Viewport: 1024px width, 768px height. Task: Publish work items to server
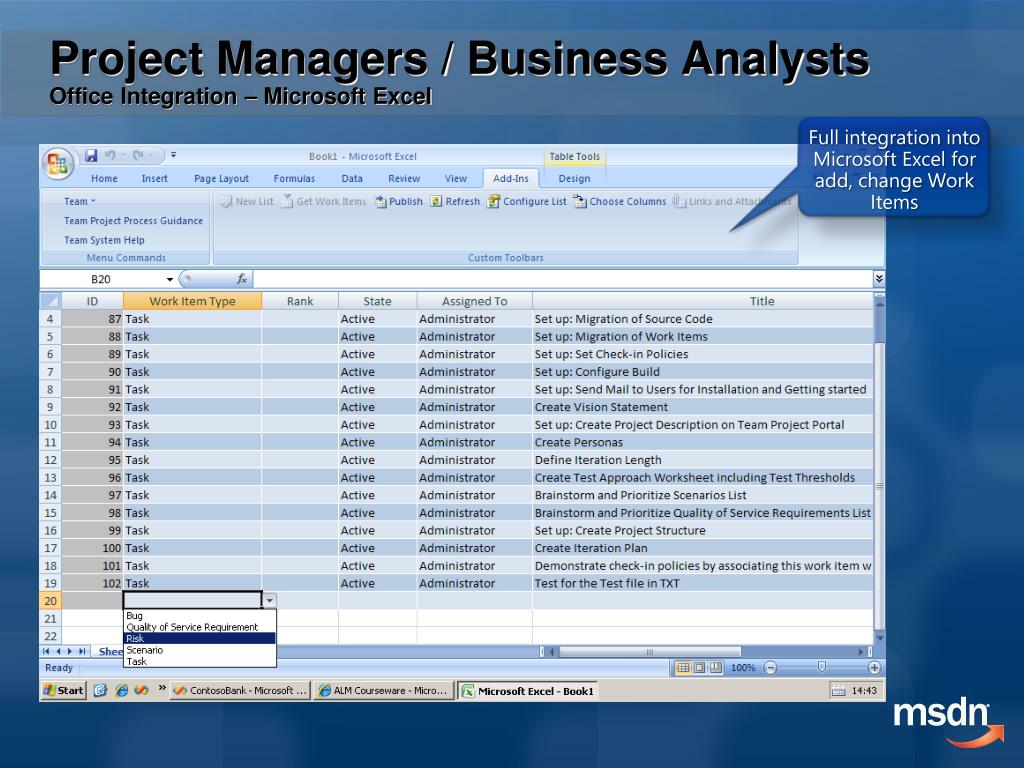[x=398, y=201]
